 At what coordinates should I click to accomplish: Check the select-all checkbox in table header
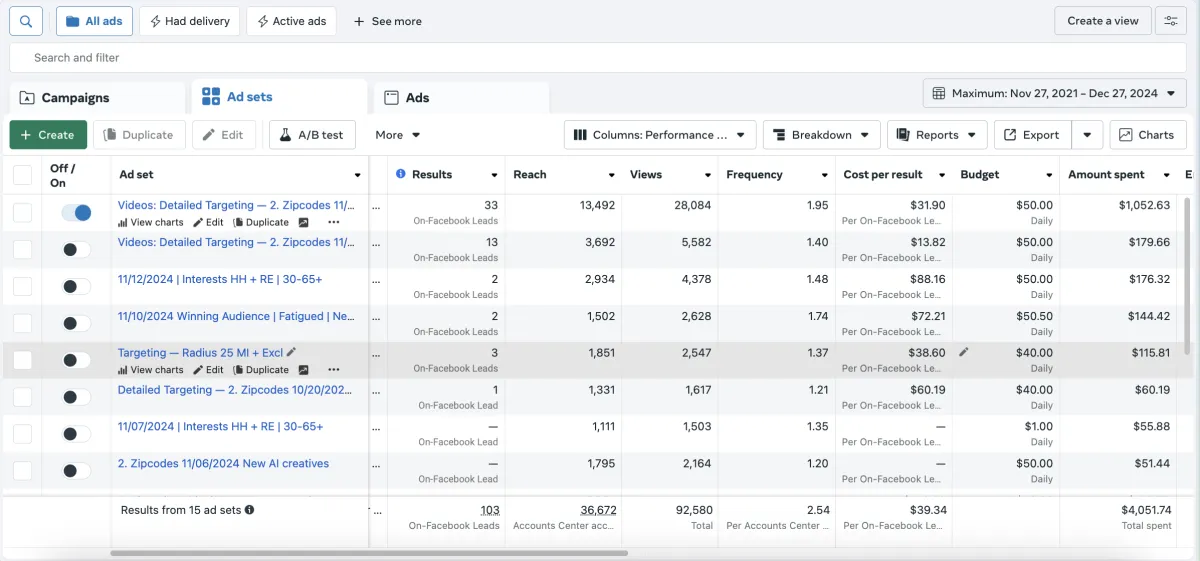[x=22, y=175]
